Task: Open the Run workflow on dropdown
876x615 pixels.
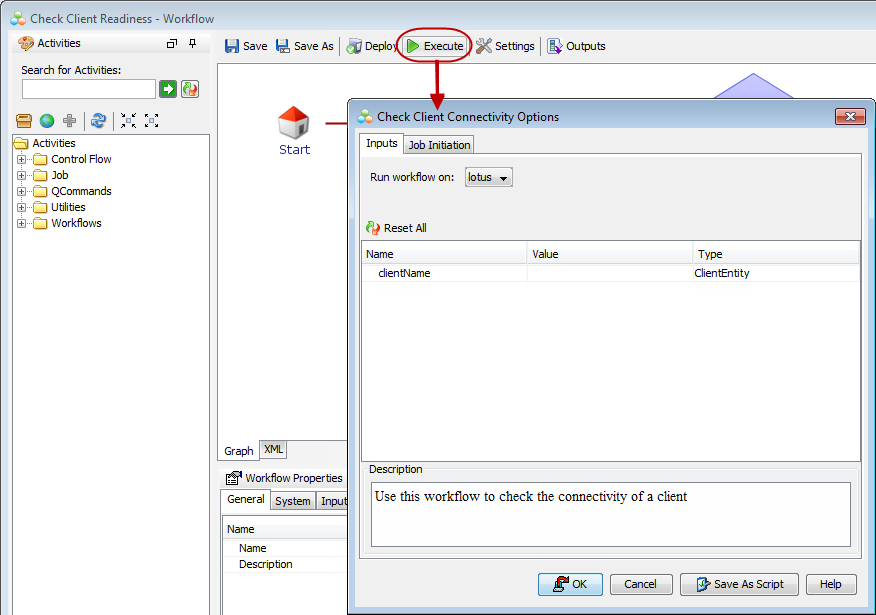Action: click(x=489, y=178)
